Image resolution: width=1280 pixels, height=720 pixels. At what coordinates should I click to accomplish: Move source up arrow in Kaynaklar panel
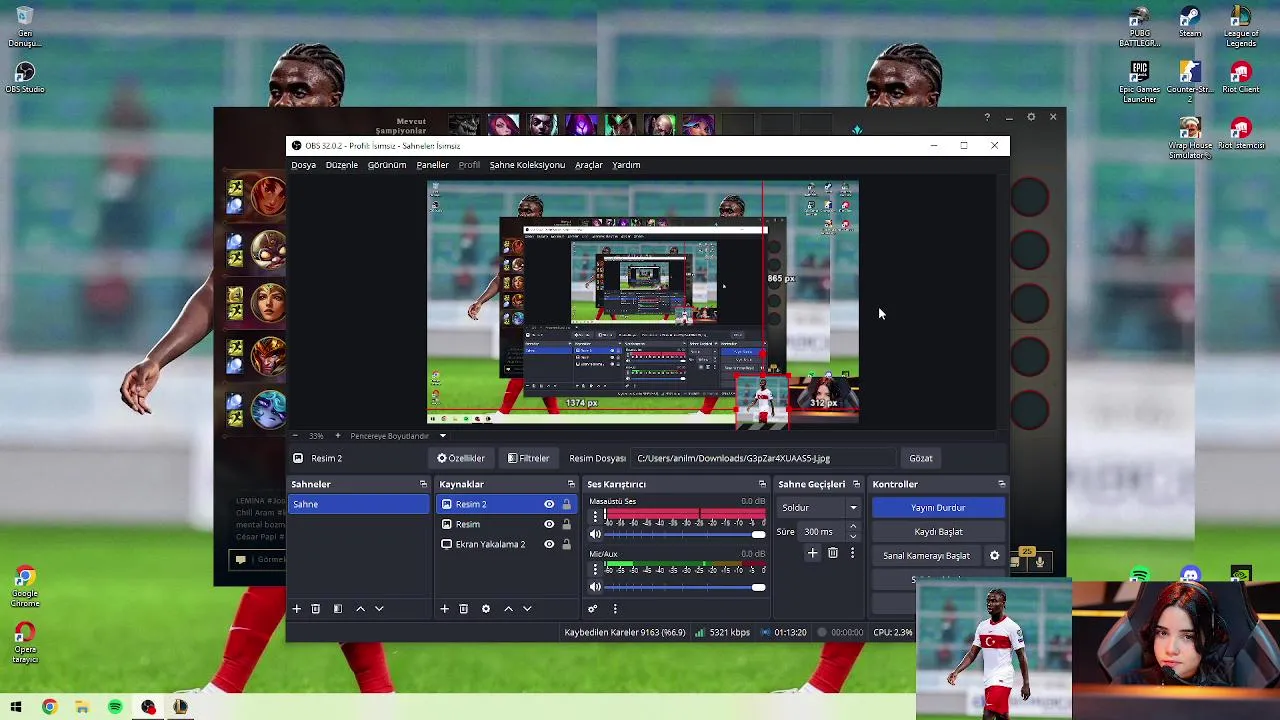coord(508,608)
